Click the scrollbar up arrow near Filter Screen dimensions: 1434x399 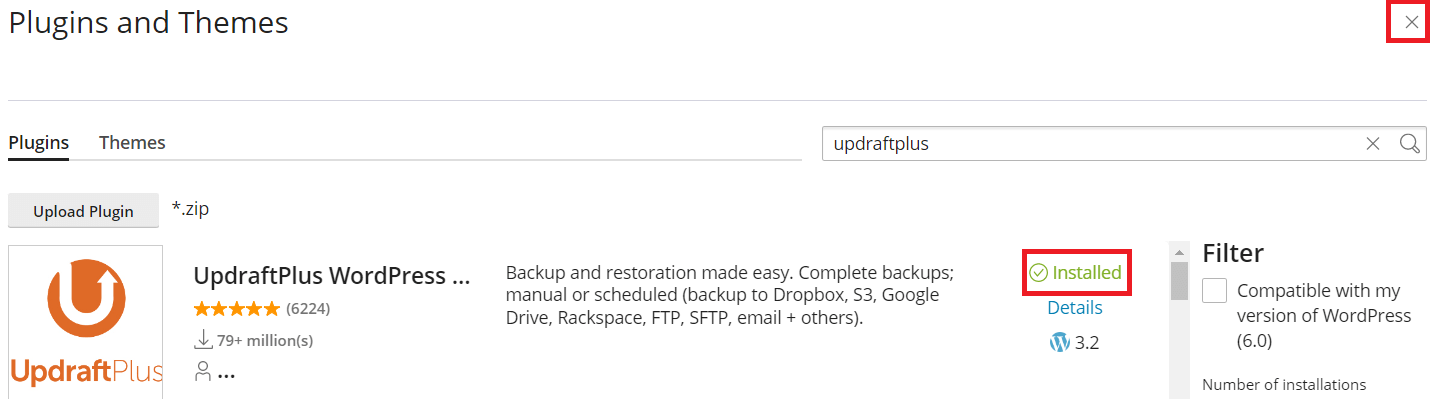[1179, 251]
